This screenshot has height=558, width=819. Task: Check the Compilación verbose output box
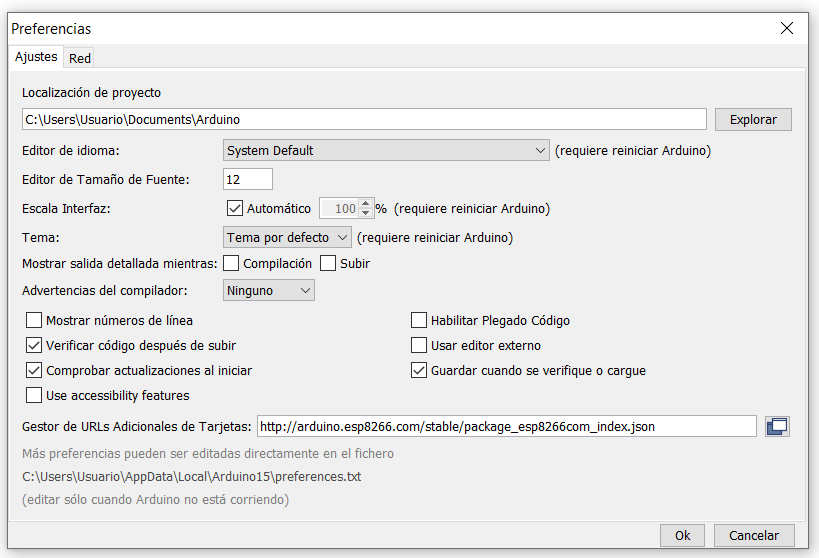[x=231, y=264]
